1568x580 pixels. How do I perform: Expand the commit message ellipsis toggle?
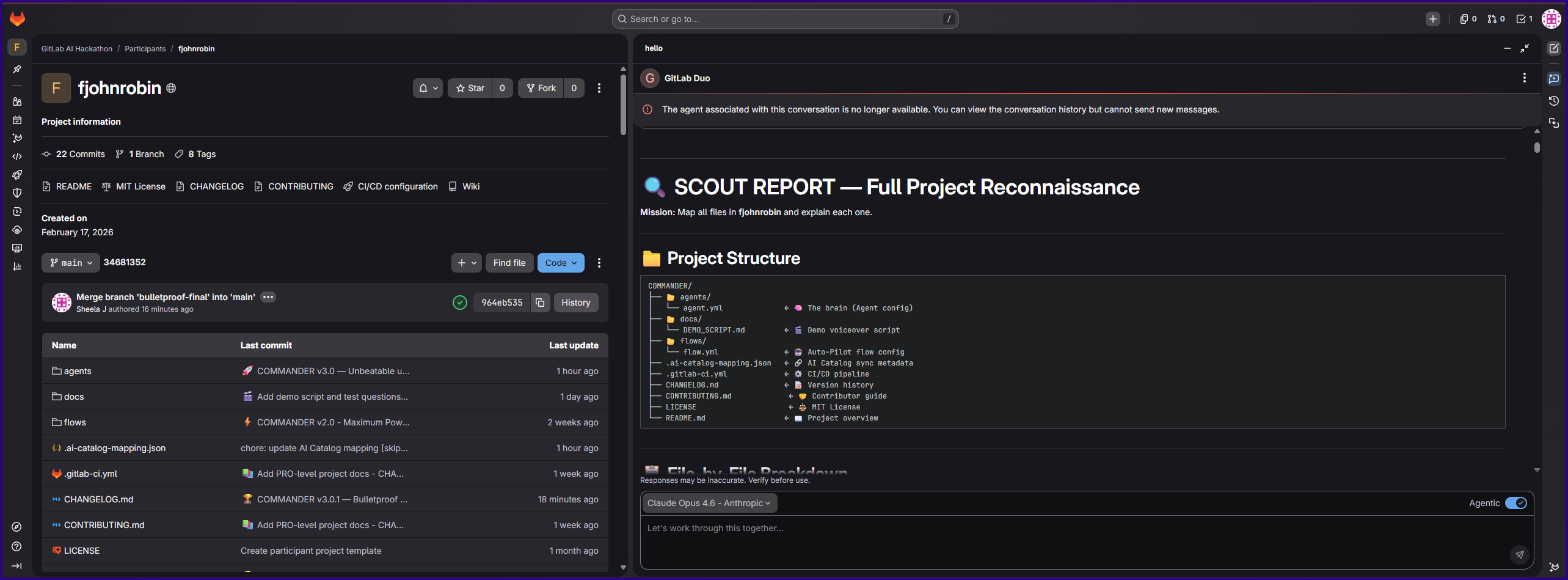pyautogui.click(x=268, y=297)
